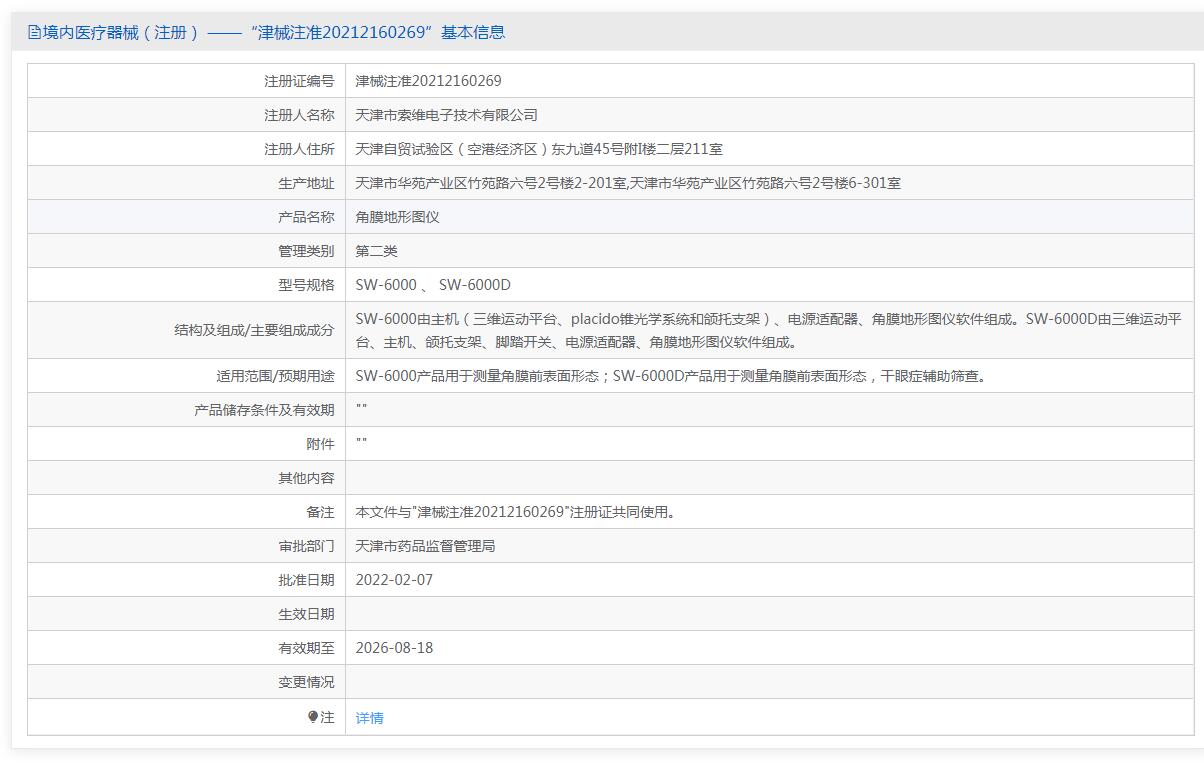1204x766 pixels.
Task: Select the registration number 津械注准20212160269 value
Action: coord(428,81)
